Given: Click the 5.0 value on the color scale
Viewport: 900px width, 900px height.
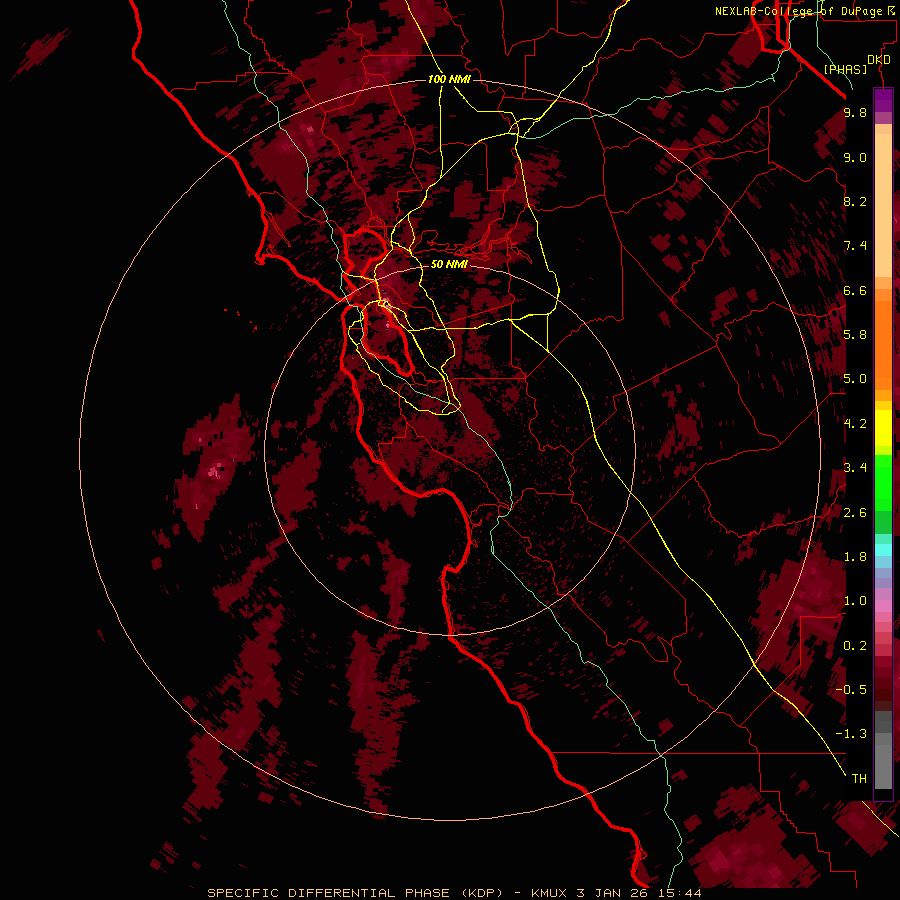Looking at the screenshot, I should [x=855, y=378].
